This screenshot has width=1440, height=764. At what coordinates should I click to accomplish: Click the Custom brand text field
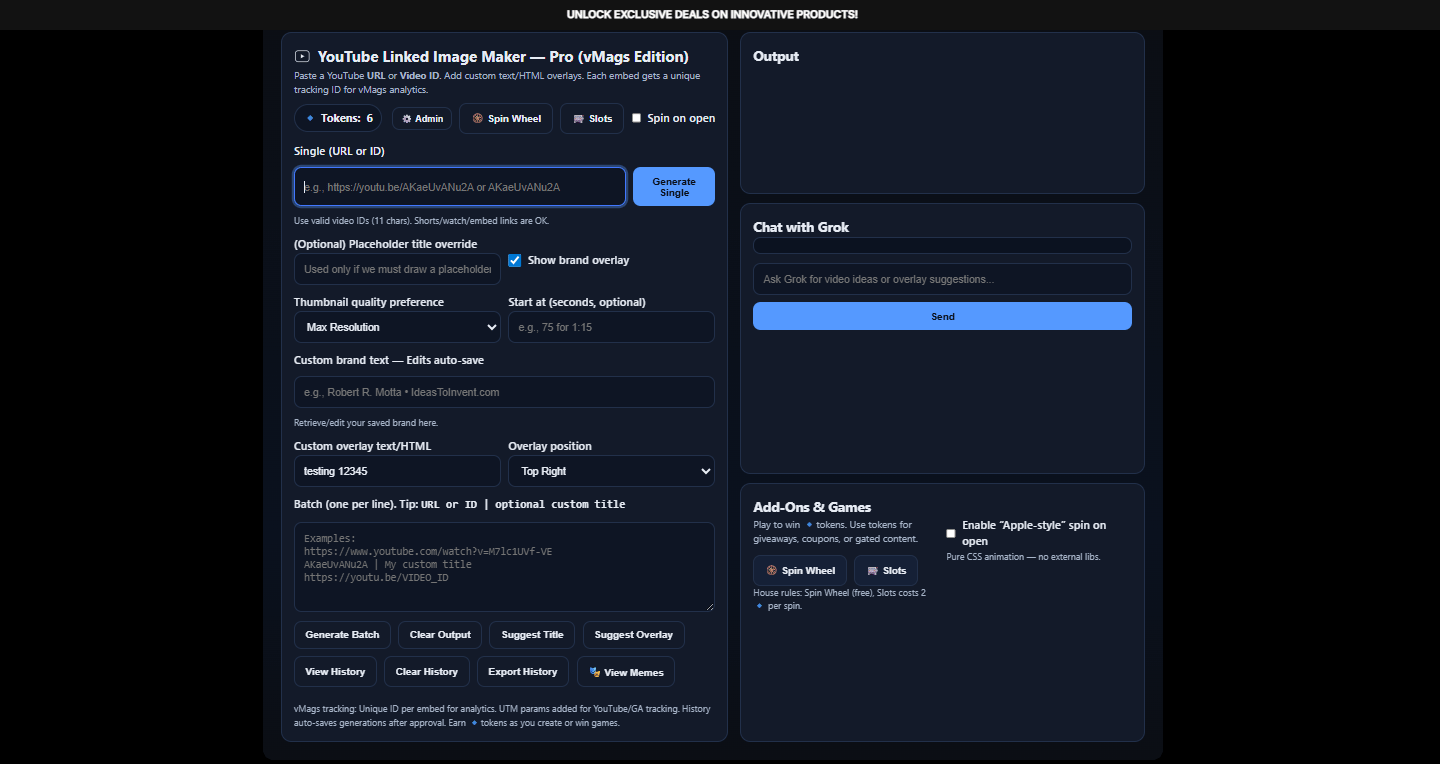tap(504, 392)
